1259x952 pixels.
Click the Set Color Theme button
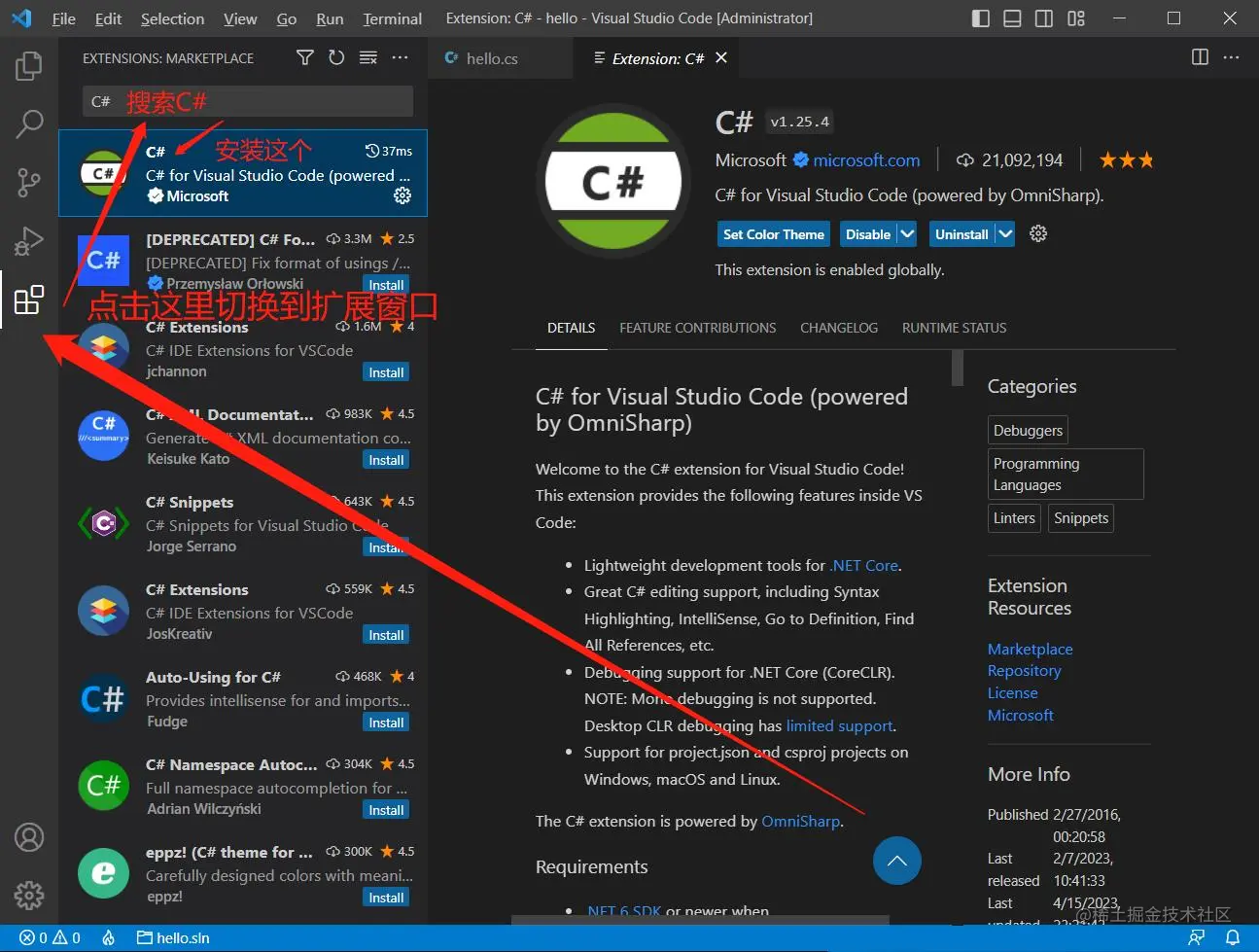(x=773, y=233)
